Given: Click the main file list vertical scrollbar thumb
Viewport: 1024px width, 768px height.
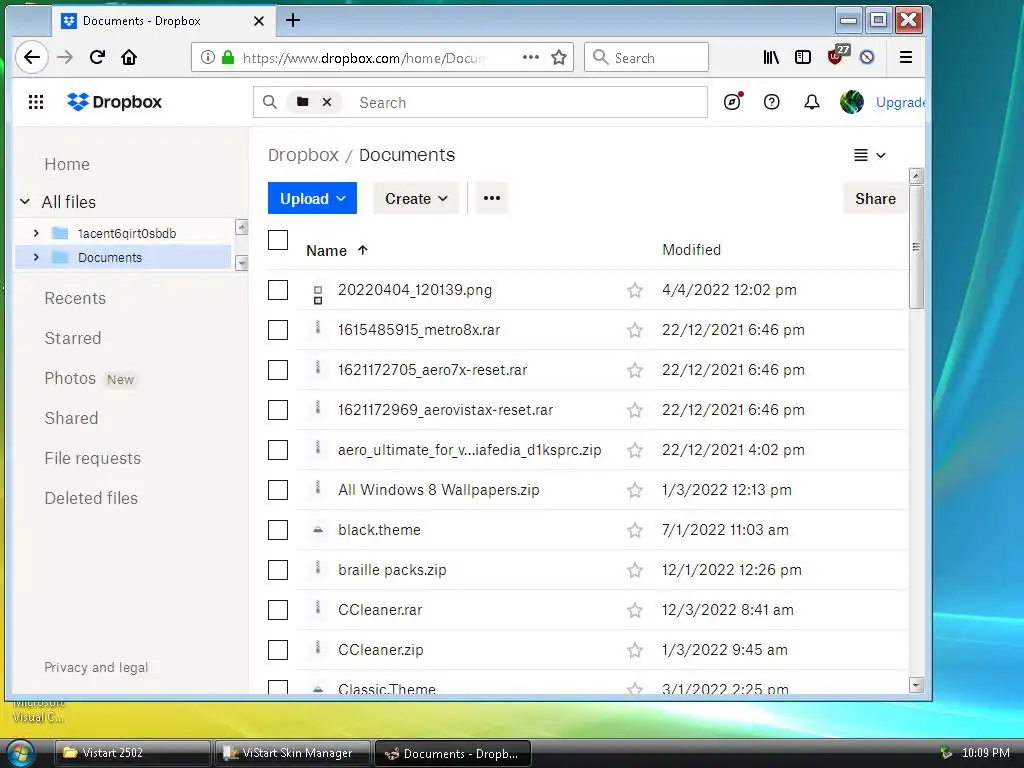Looking at the screenshot, I should (916, 247).
